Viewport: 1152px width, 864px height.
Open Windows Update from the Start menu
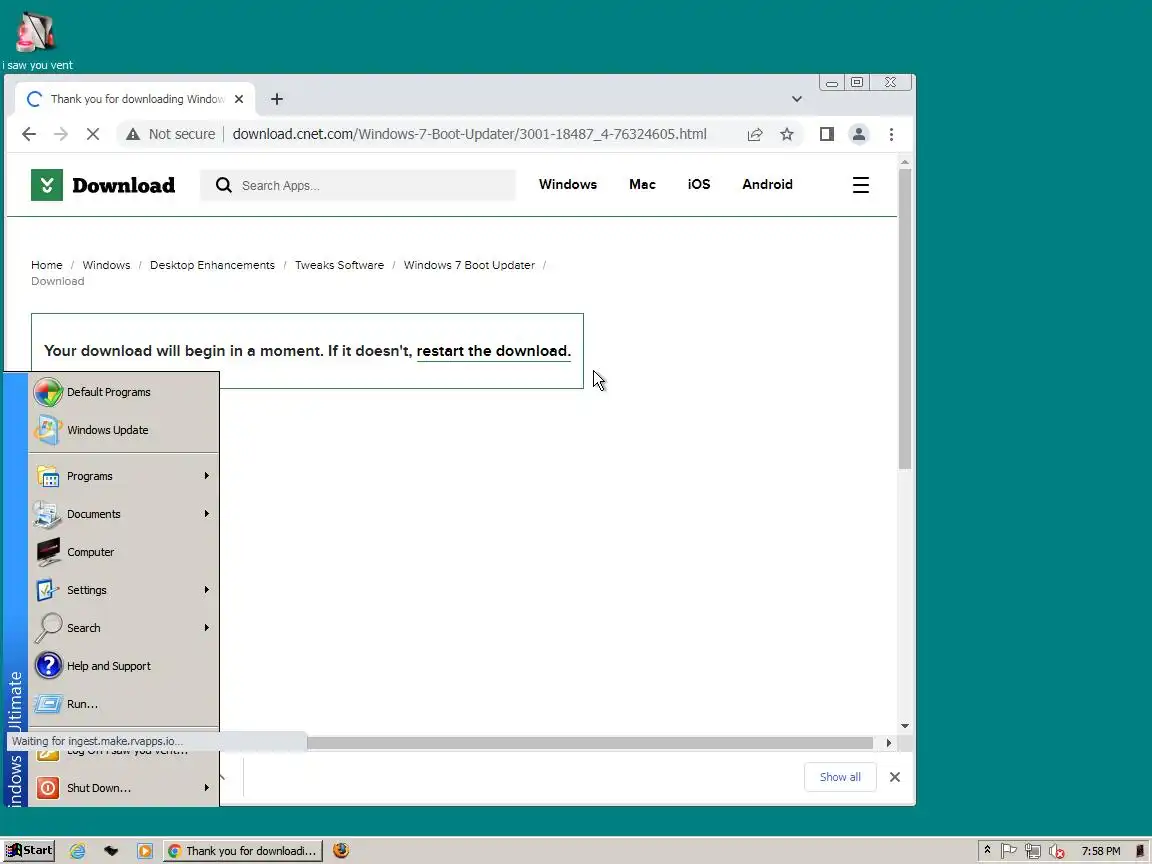click(123, 430)
